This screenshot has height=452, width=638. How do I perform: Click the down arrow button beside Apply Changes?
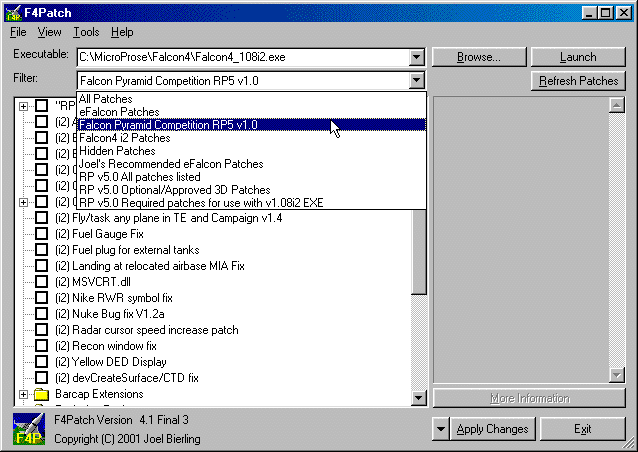441,429
